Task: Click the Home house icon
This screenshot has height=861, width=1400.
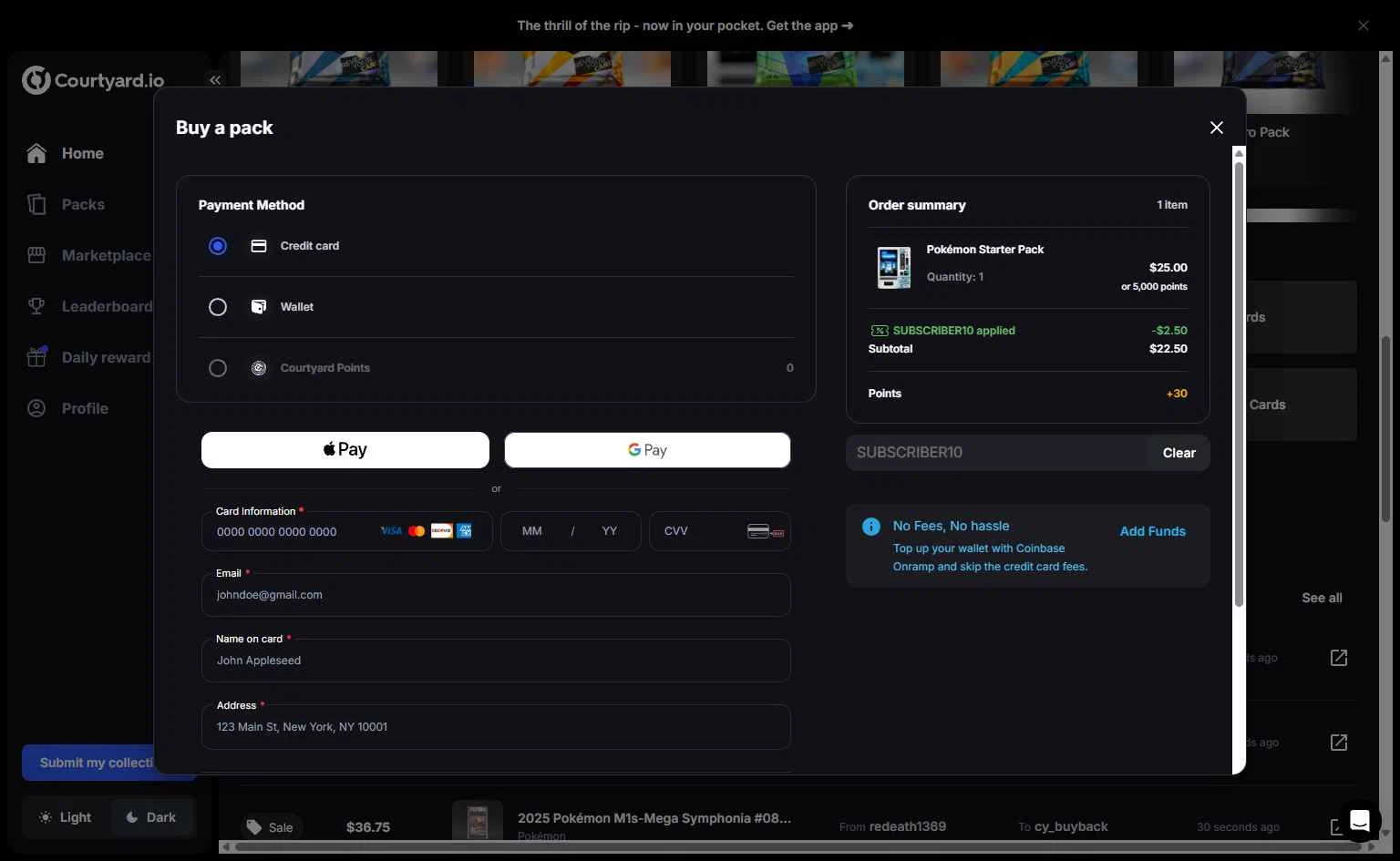Action: pyautogui.click(x=36, y=153)
